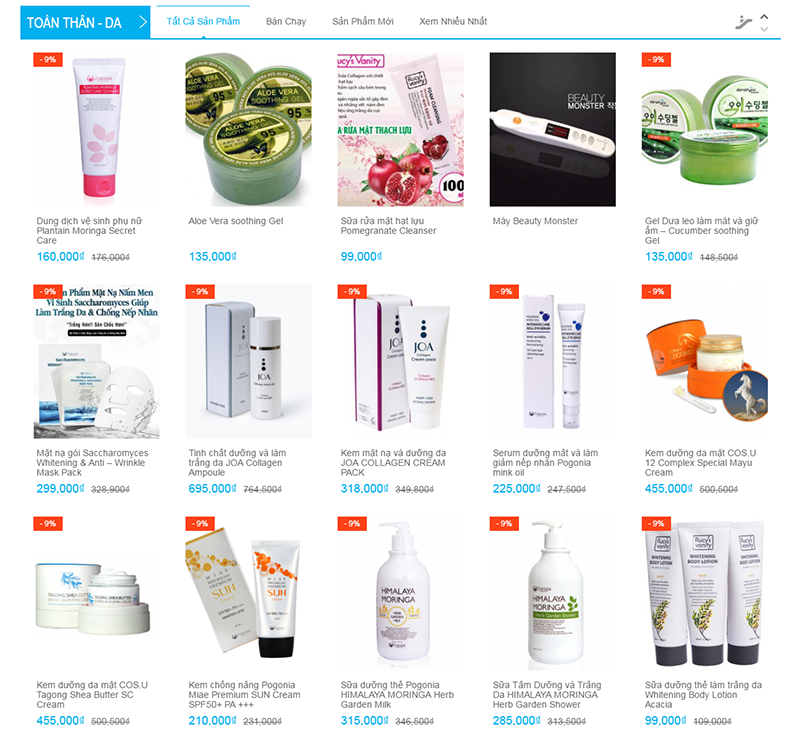Open the Xem Nhiều Nhất tab
Viewport: 800px width, 731px height.
point(453,21)
